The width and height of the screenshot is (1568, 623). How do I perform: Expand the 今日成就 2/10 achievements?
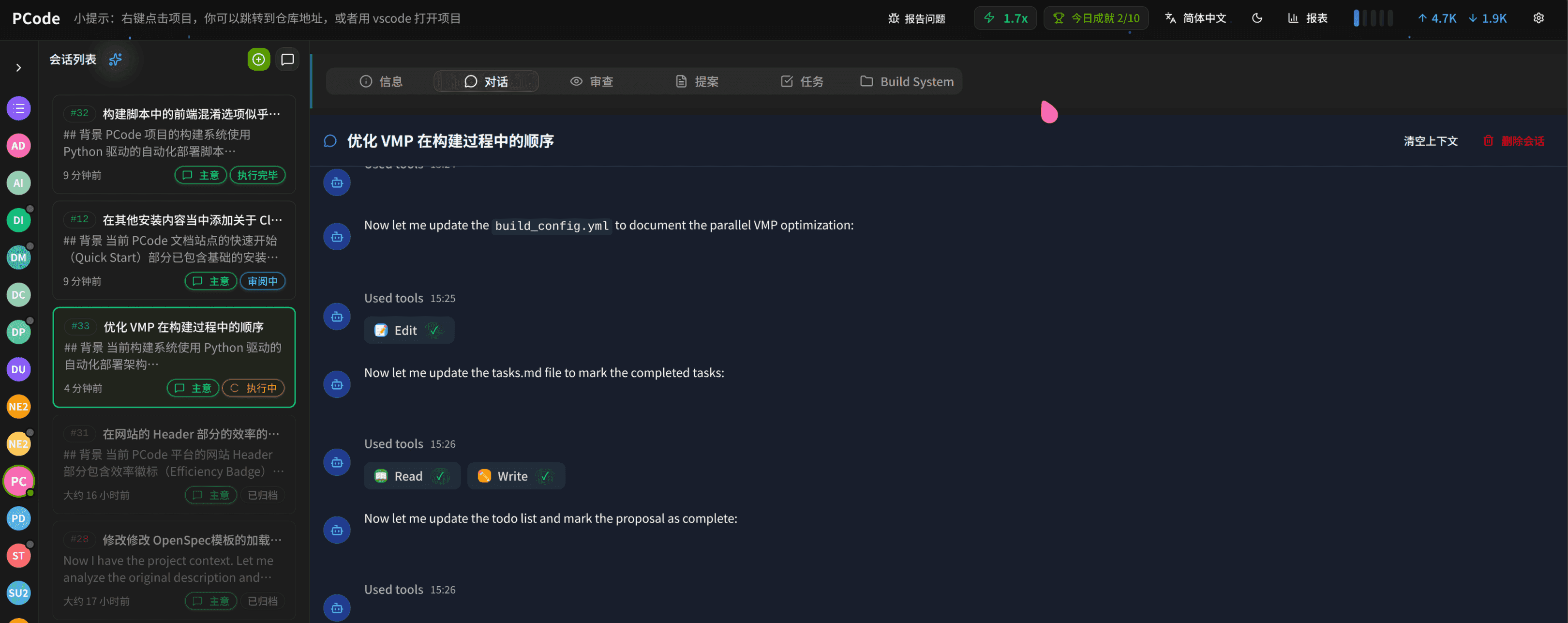click(1096, 17)
